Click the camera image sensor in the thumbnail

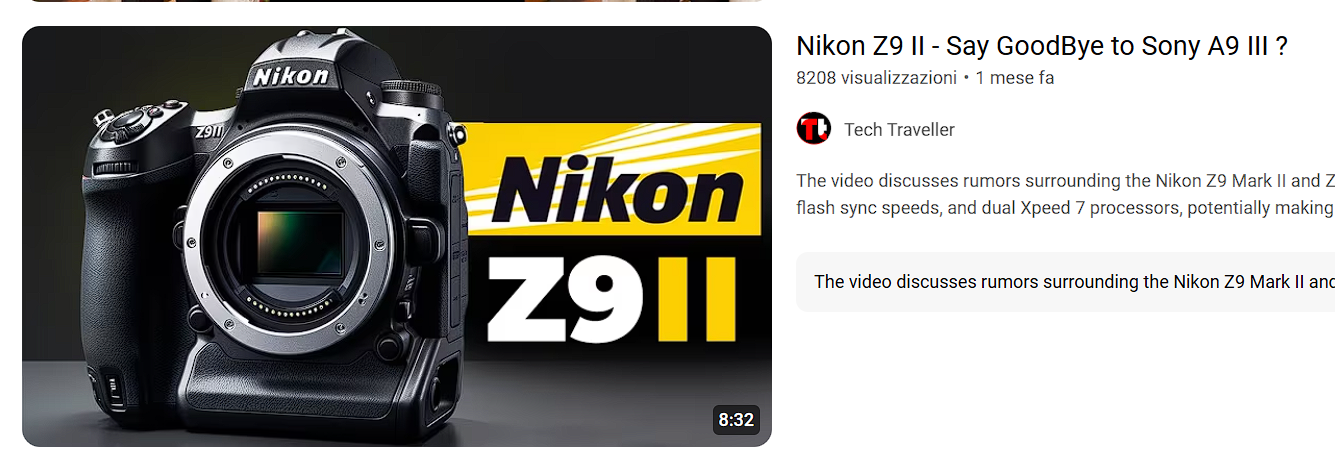[297, 246]
